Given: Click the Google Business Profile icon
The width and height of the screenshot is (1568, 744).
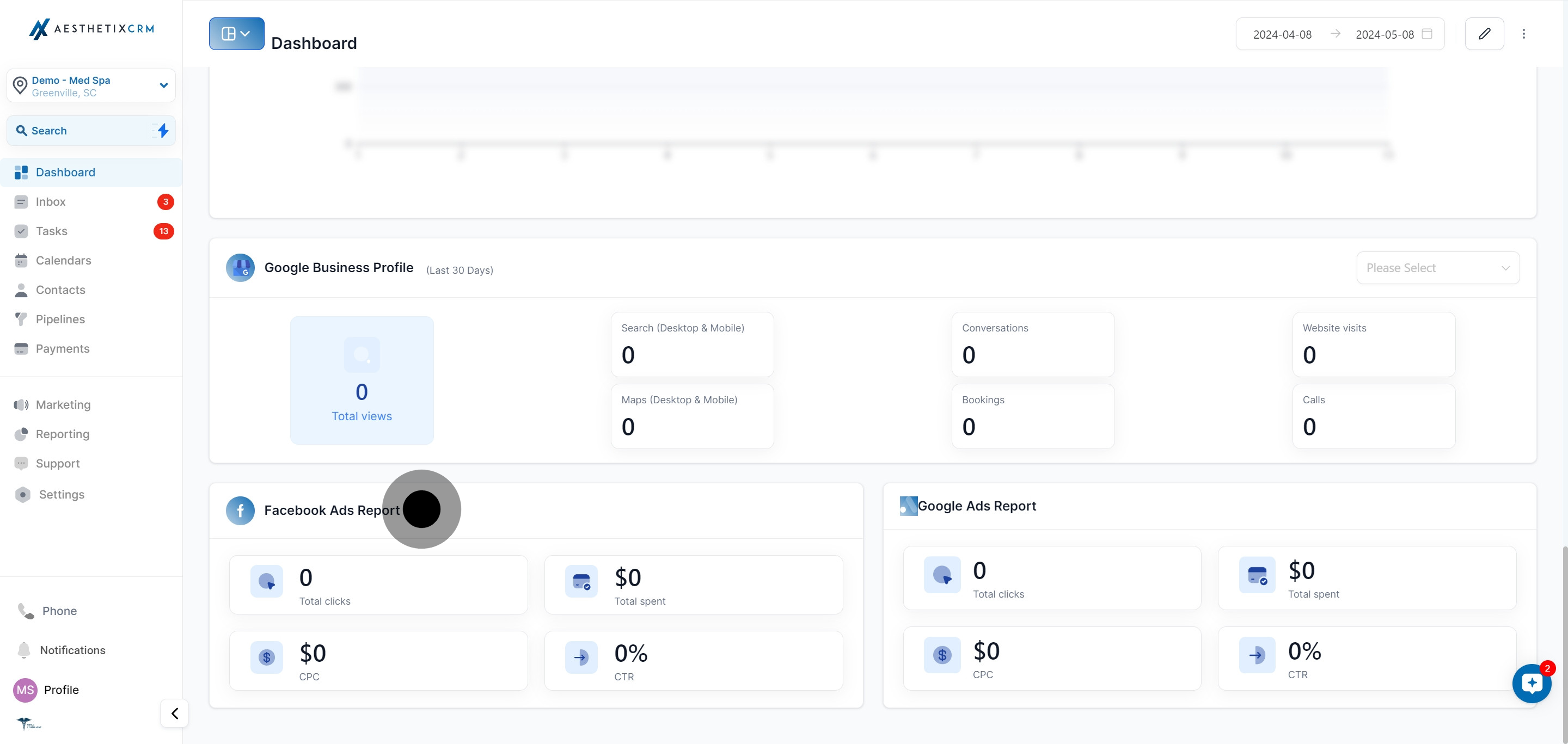Looking at the screenshot, I should coord(241,268).
